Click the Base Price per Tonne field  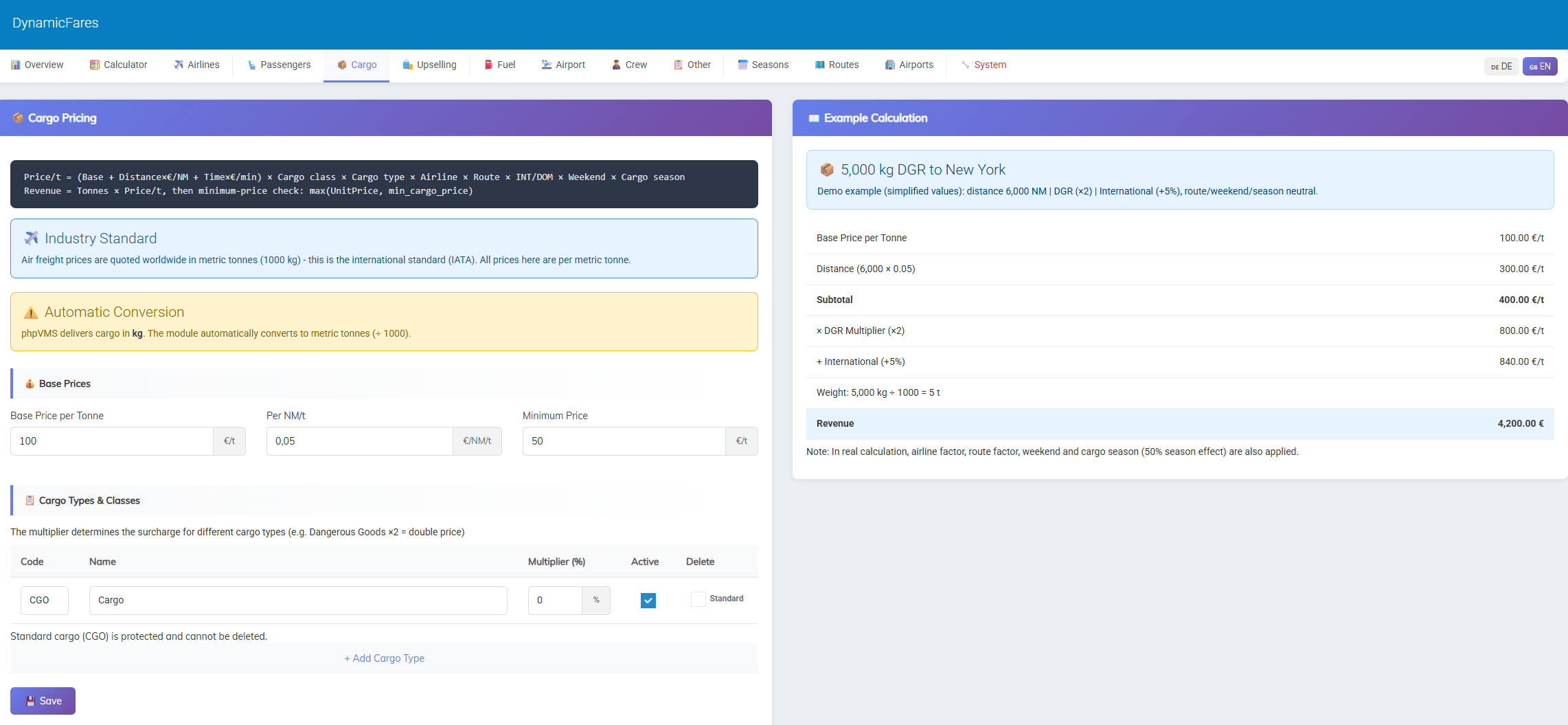[112, 441]
